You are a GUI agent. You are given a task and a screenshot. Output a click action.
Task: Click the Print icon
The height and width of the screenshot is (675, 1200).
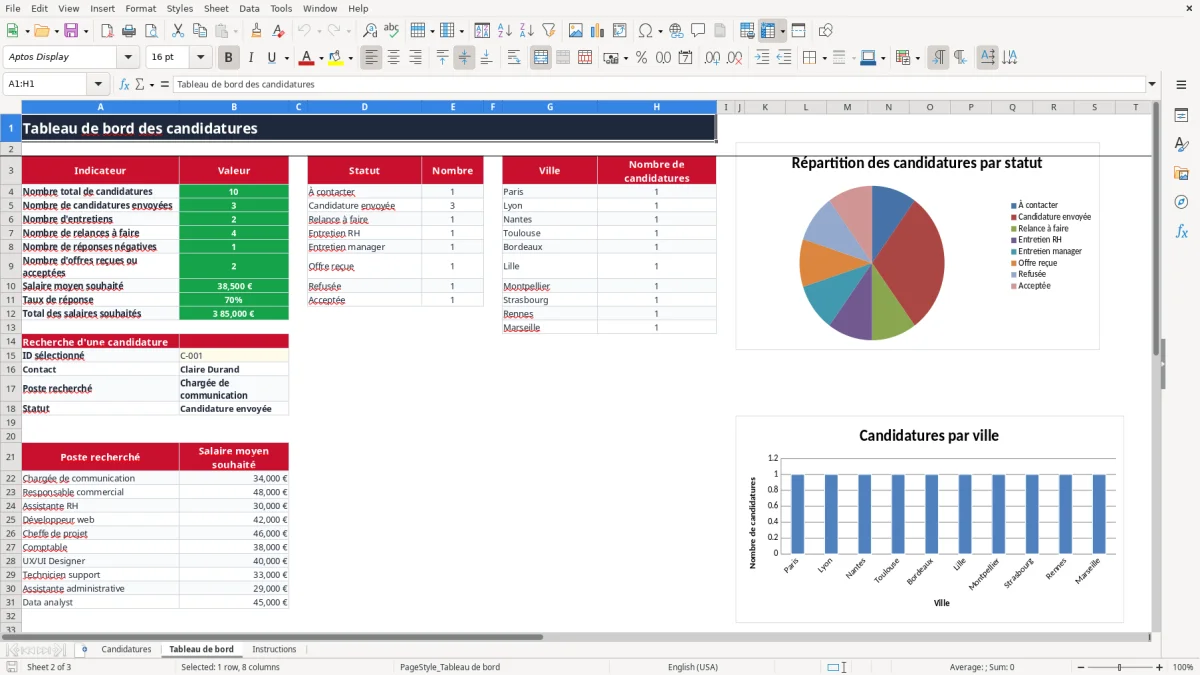click(x=128, y=31)
